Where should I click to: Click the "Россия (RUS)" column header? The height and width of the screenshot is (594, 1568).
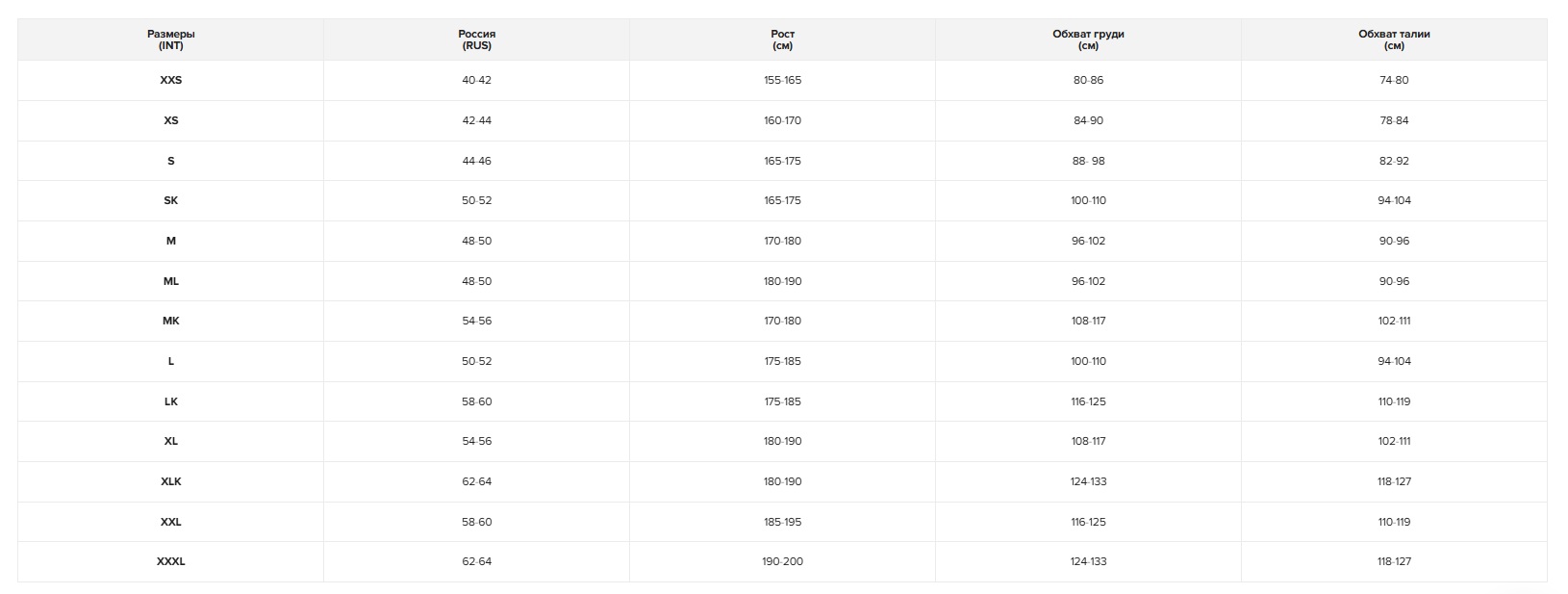click(x=476, y=39)
